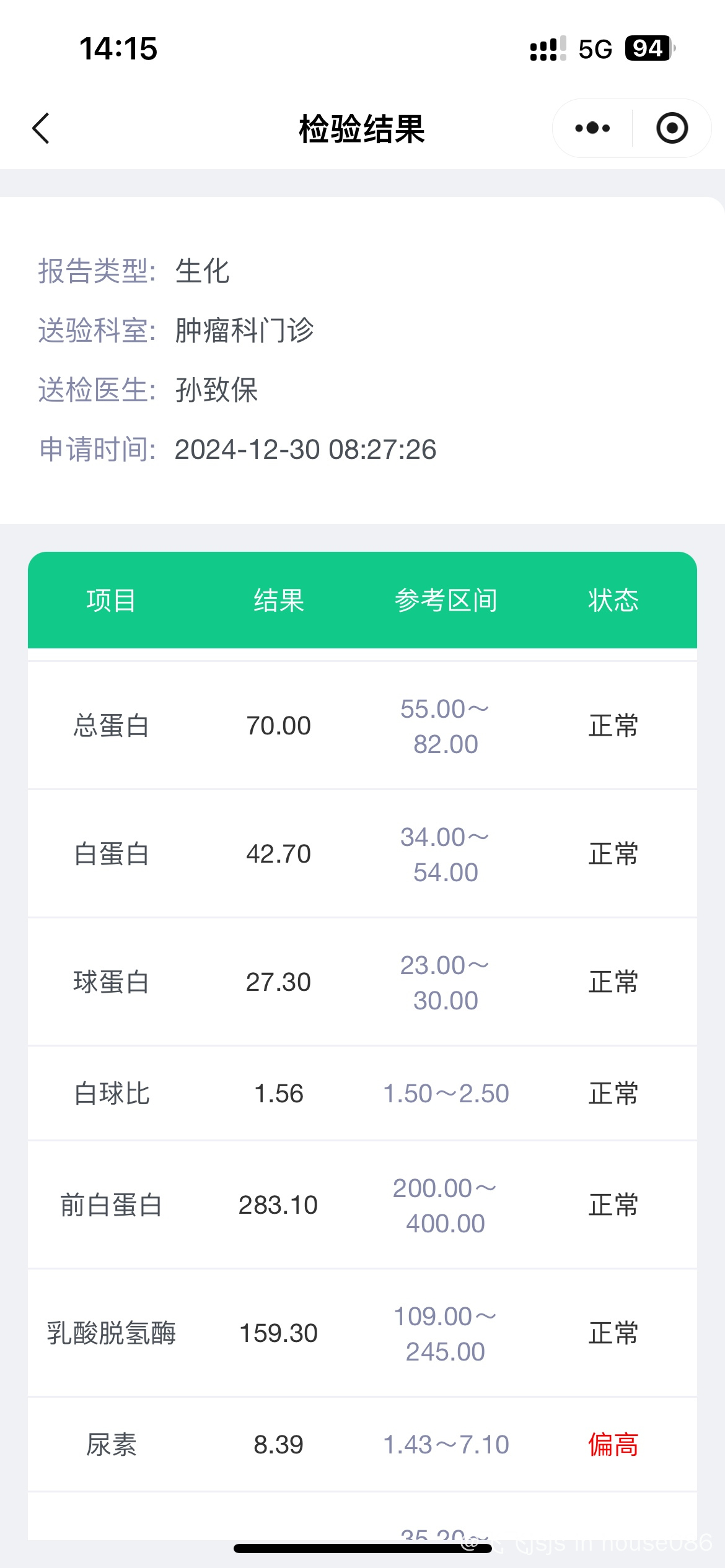
Task: Select the 前白蛋白 item name
Action: coord(112,1205)
